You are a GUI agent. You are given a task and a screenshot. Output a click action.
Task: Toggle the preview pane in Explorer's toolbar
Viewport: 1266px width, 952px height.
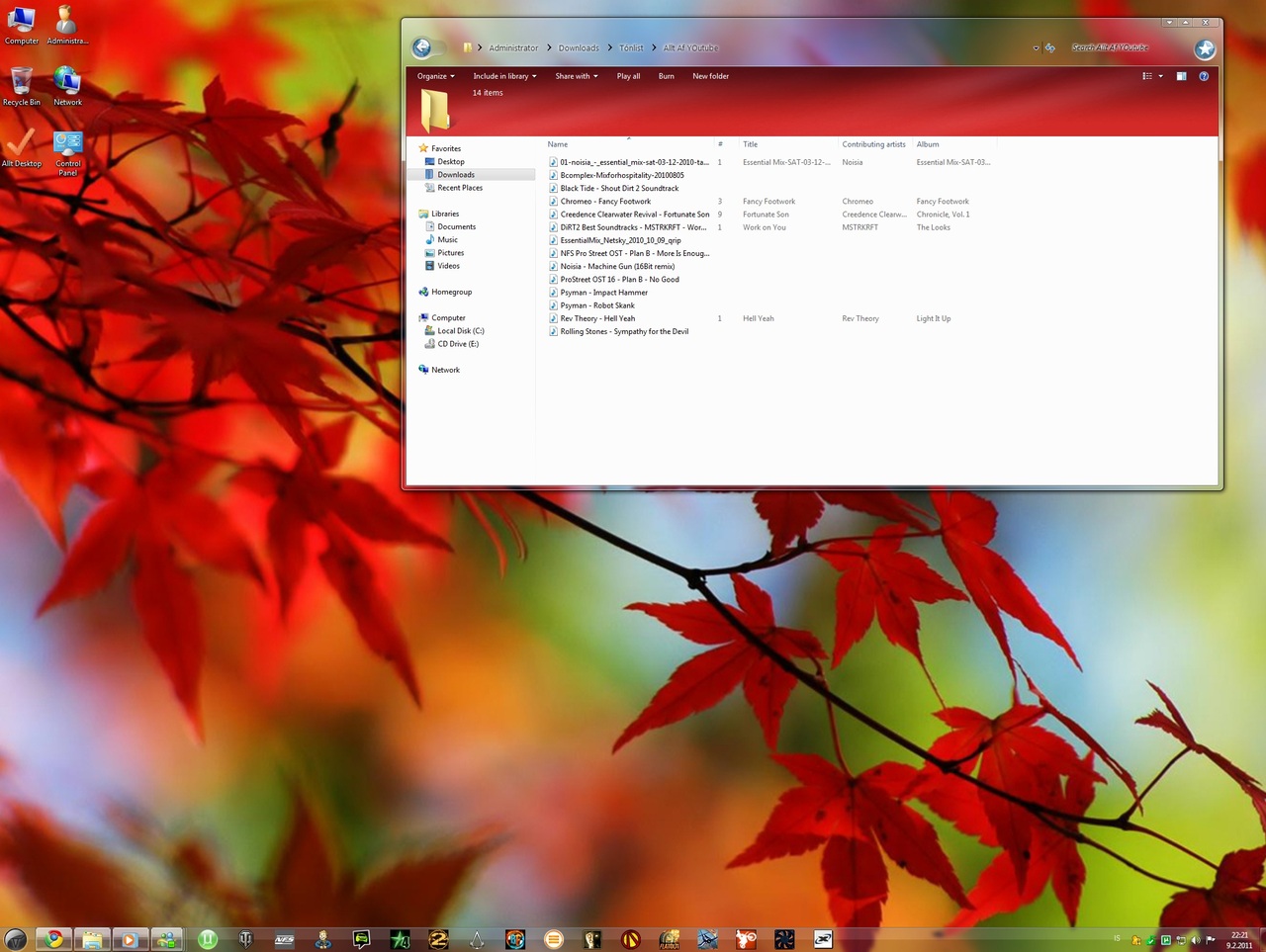point(1181,76)
